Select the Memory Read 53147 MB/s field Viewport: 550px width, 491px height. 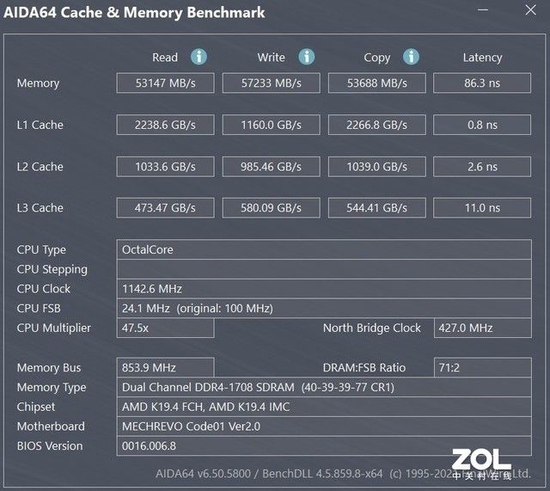(165, 83)
